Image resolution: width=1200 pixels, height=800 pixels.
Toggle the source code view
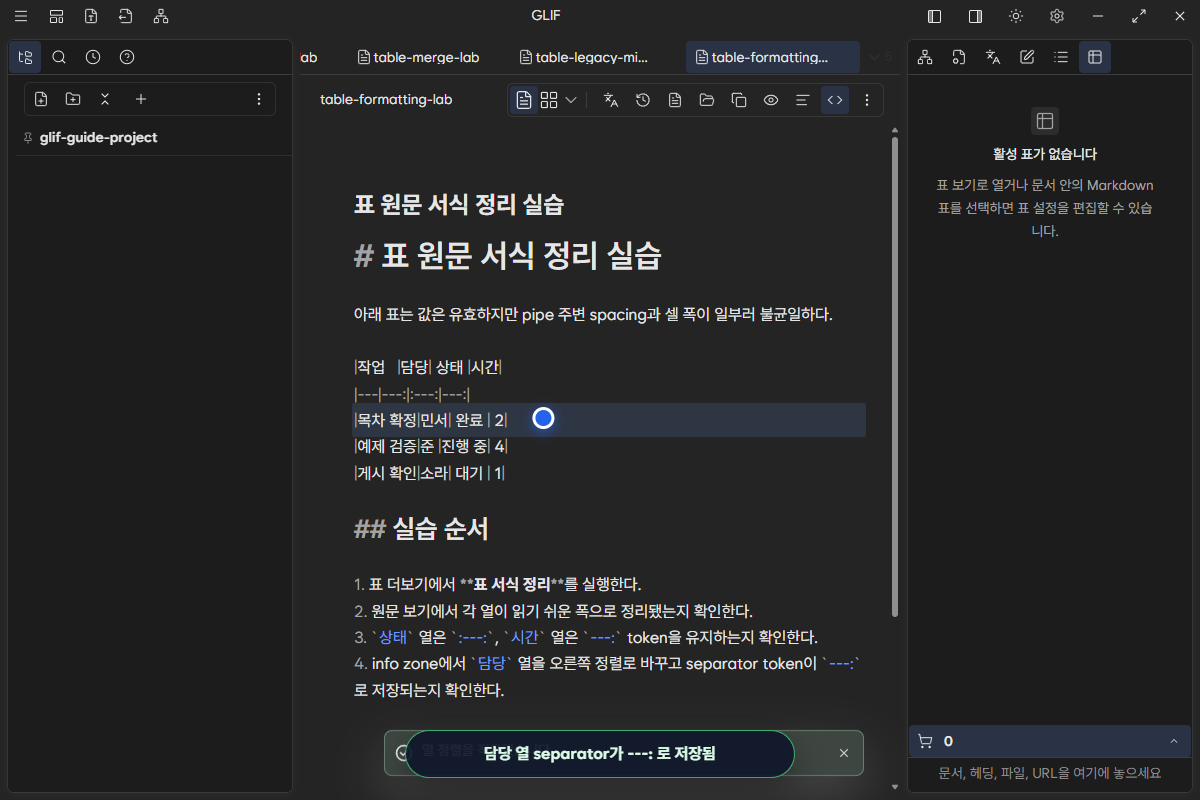pyautogui.click(x=834, y=100)
